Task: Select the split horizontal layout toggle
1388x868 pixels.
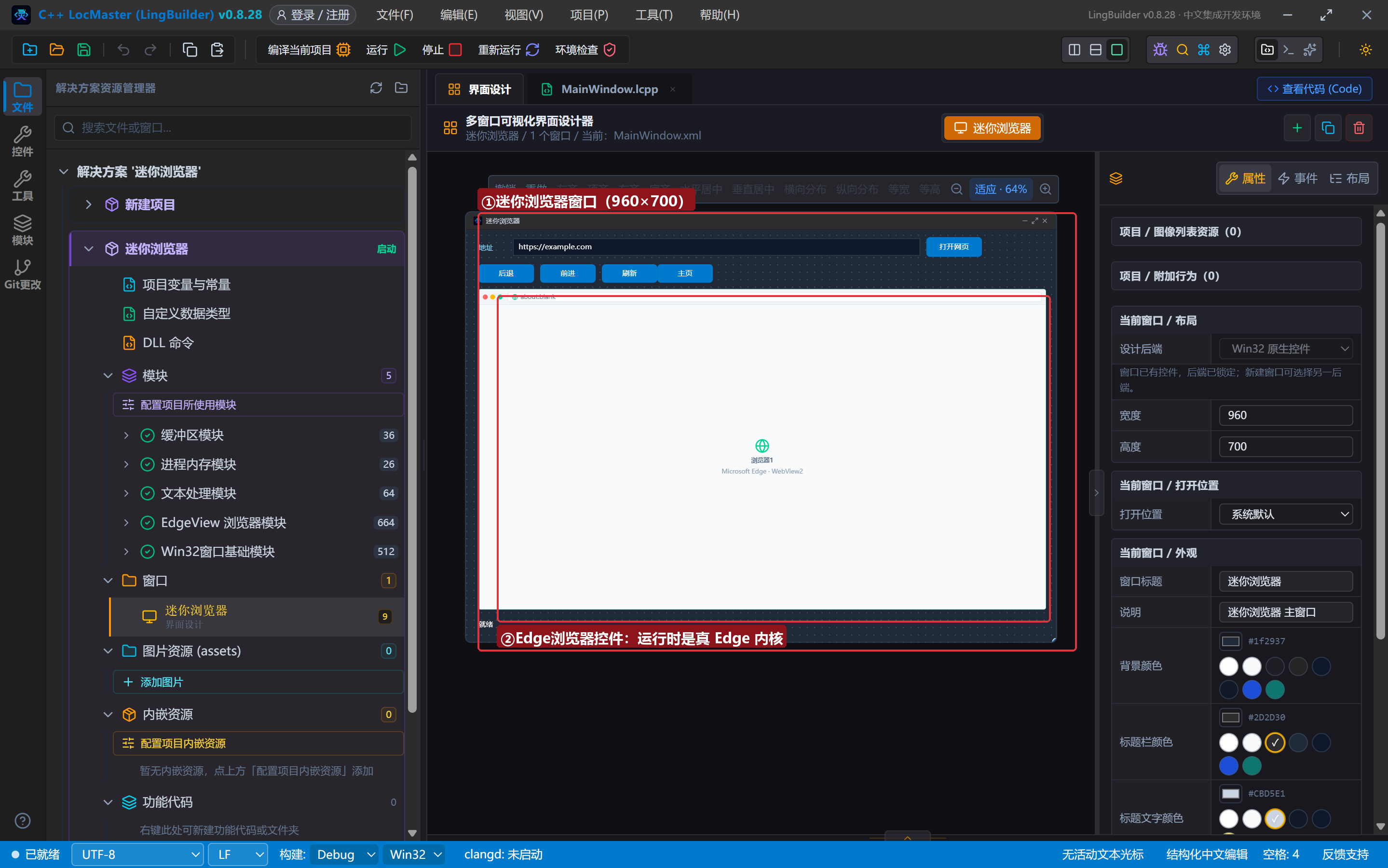Action: coord(1095,50)
